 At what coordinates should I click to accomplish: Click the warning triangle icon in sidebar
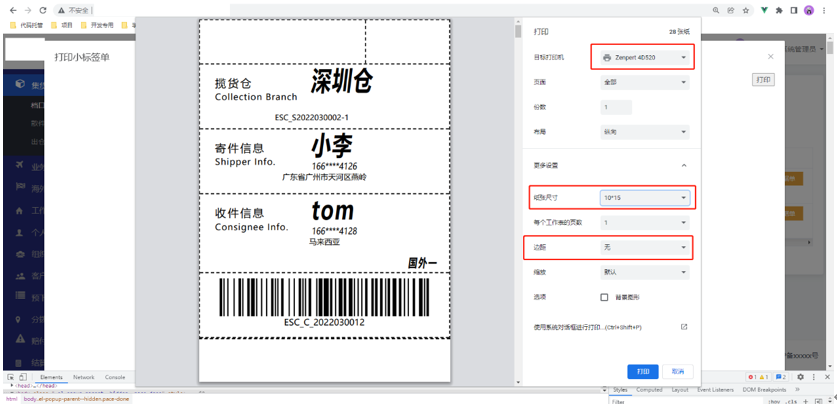20,338
